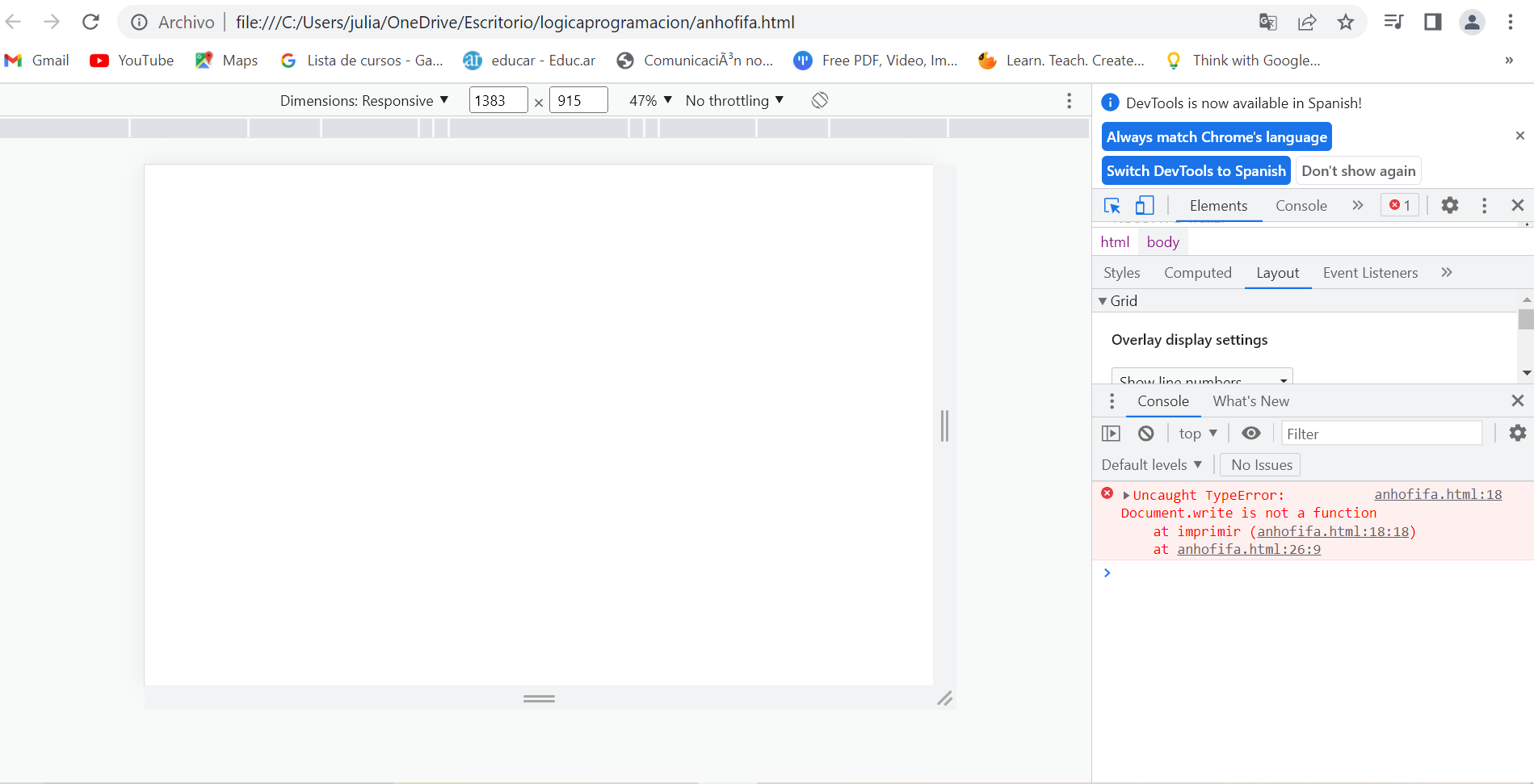Open the top context dropdown
Viewport: 1534px width, 784px height.
[x=1198, y=434]
